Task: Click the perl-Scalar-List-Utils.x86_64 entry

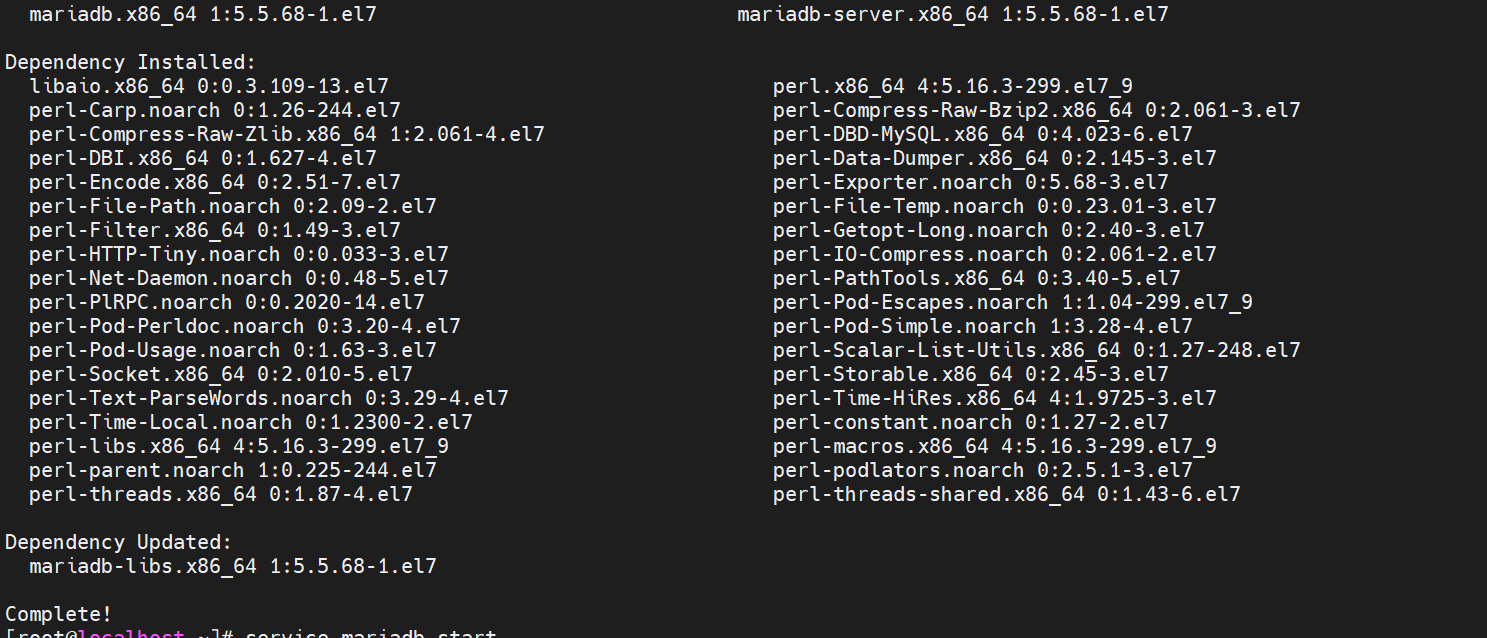Action: click(x=1036, y=350)
